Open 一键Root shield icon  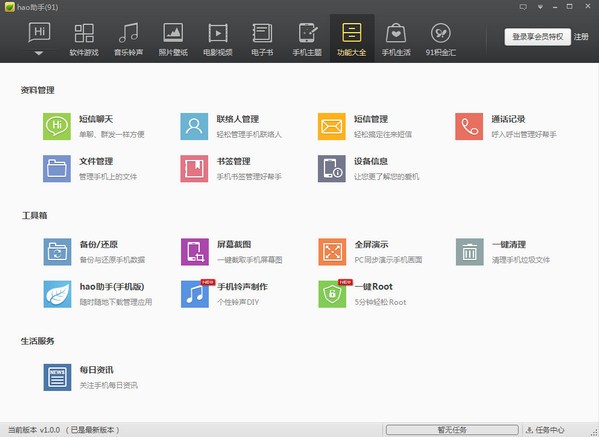coord(332,294)
